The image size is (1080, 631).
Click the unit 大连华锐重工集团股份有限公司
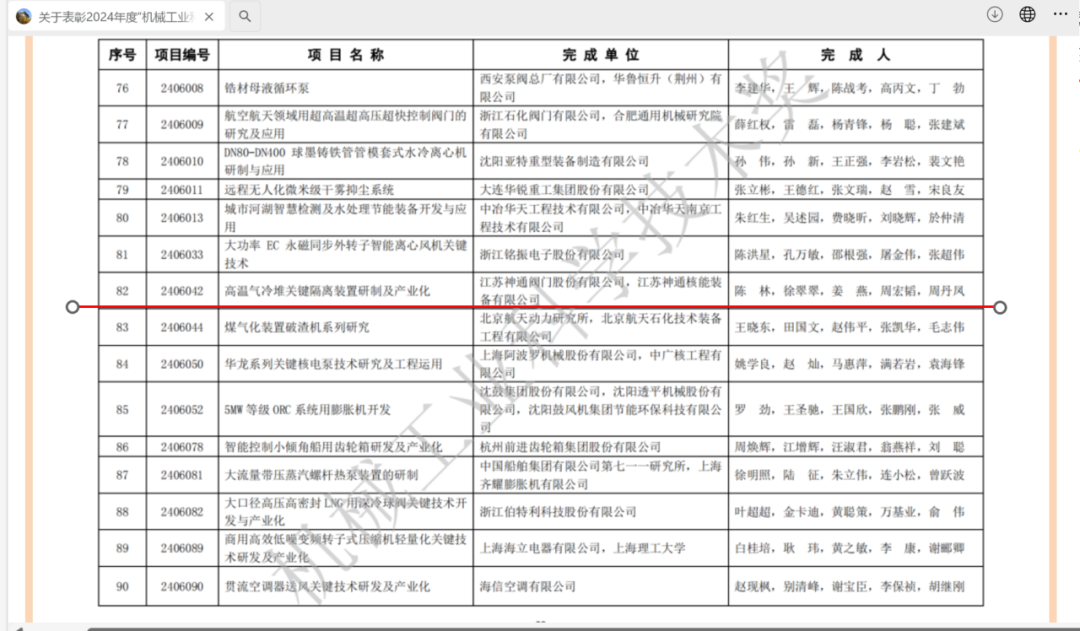pos(564,189)
